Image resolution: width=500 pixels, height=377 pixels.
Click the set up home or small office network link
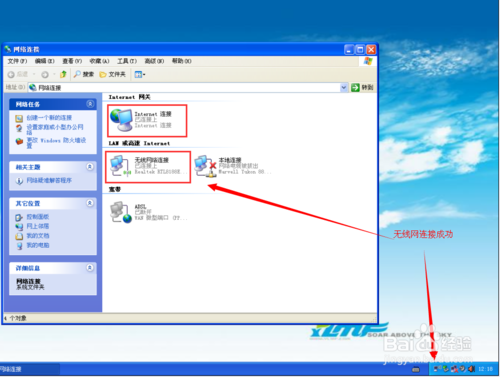pos(55,130)
